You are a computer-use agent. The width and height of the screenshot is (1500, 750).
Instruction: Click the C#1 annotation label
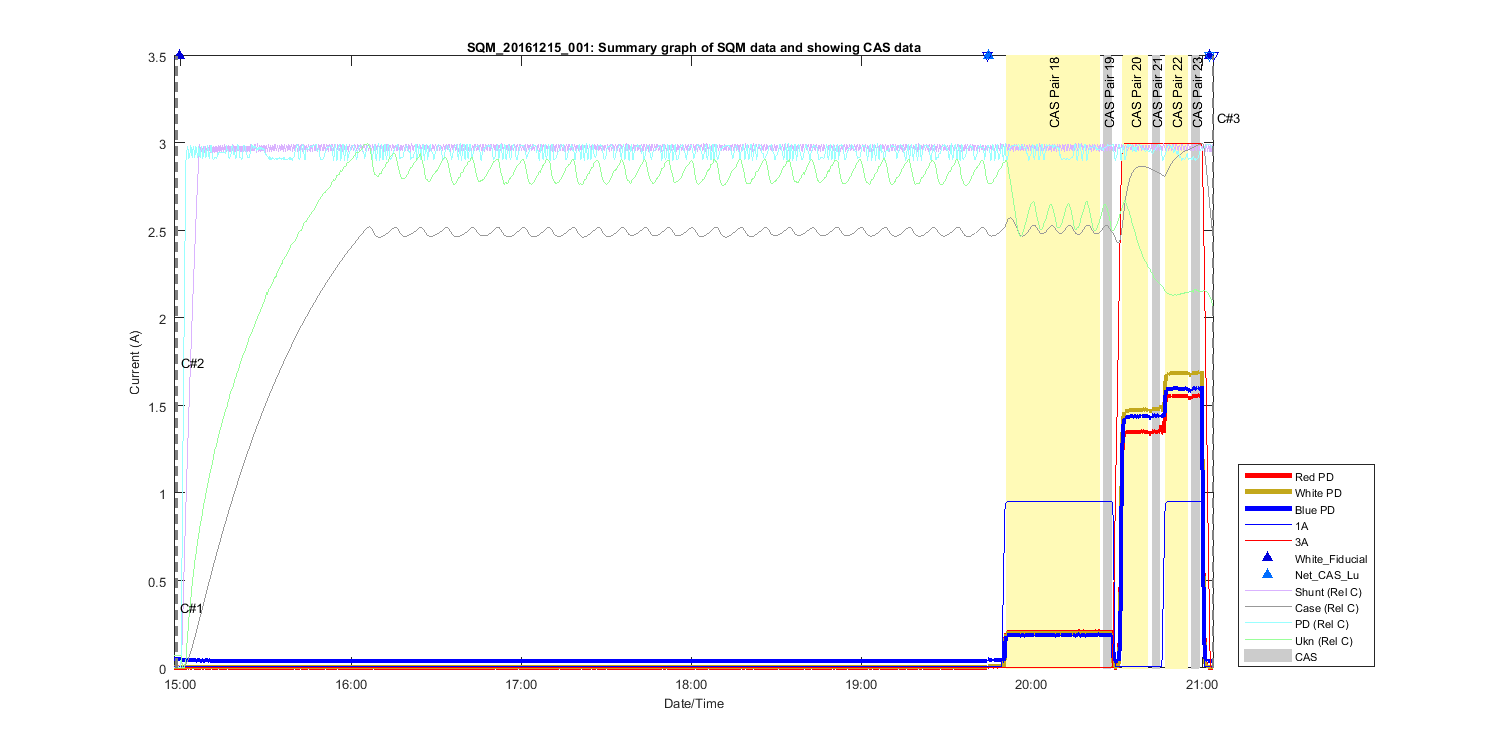[x=192, y=609]
